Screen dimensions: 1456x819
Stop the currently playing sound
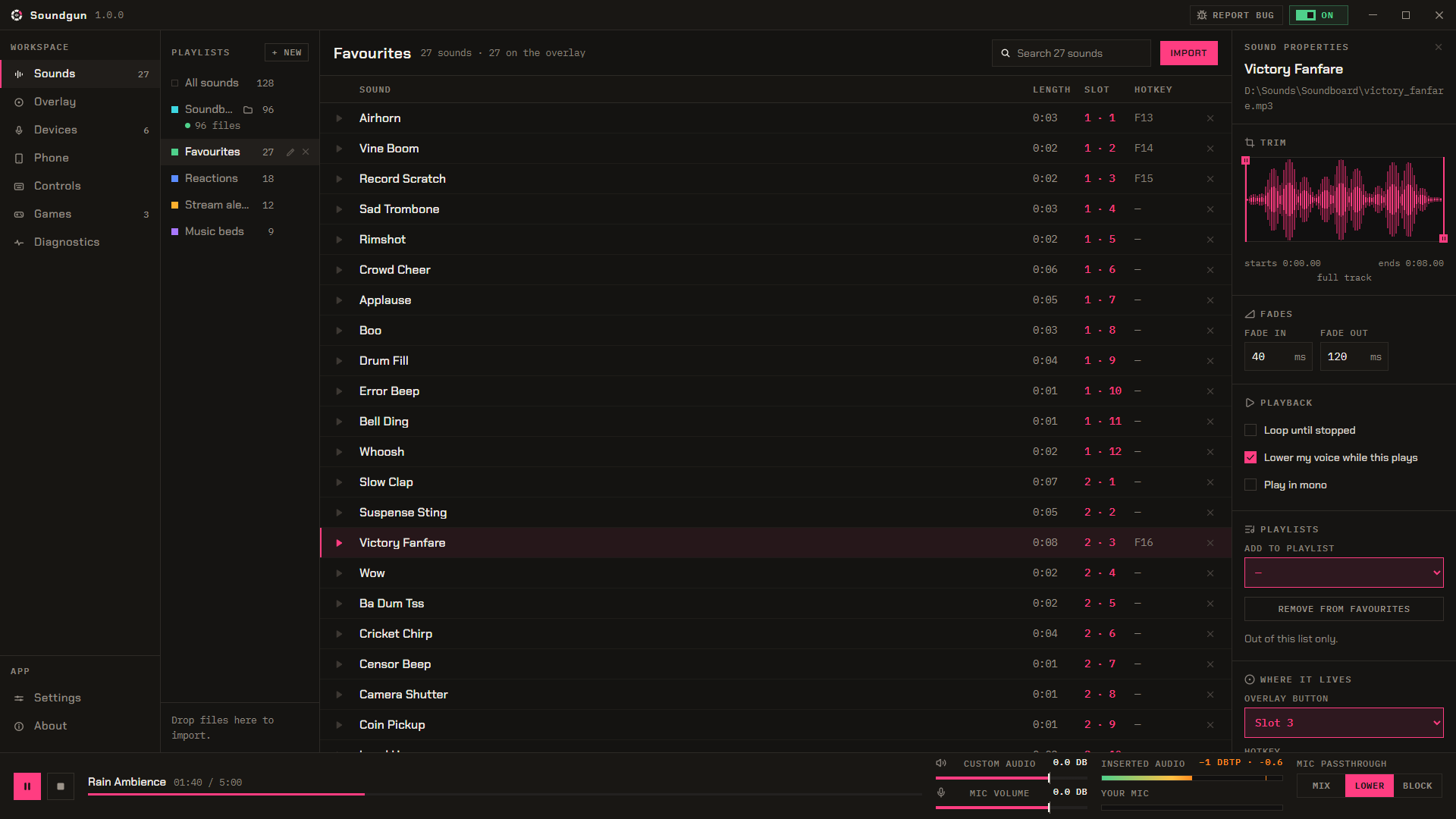[61, 786]
